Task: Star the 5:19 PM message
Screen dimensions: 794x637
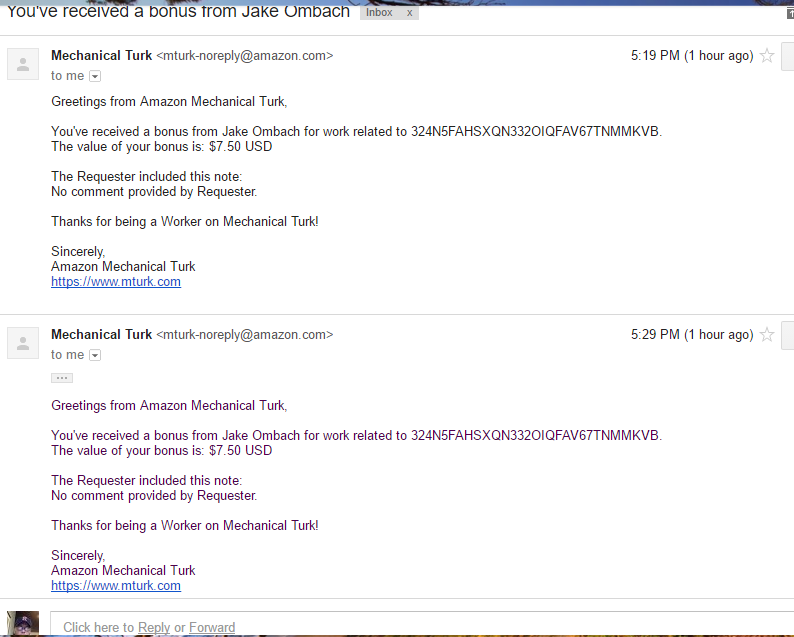Action: (767, 55)
